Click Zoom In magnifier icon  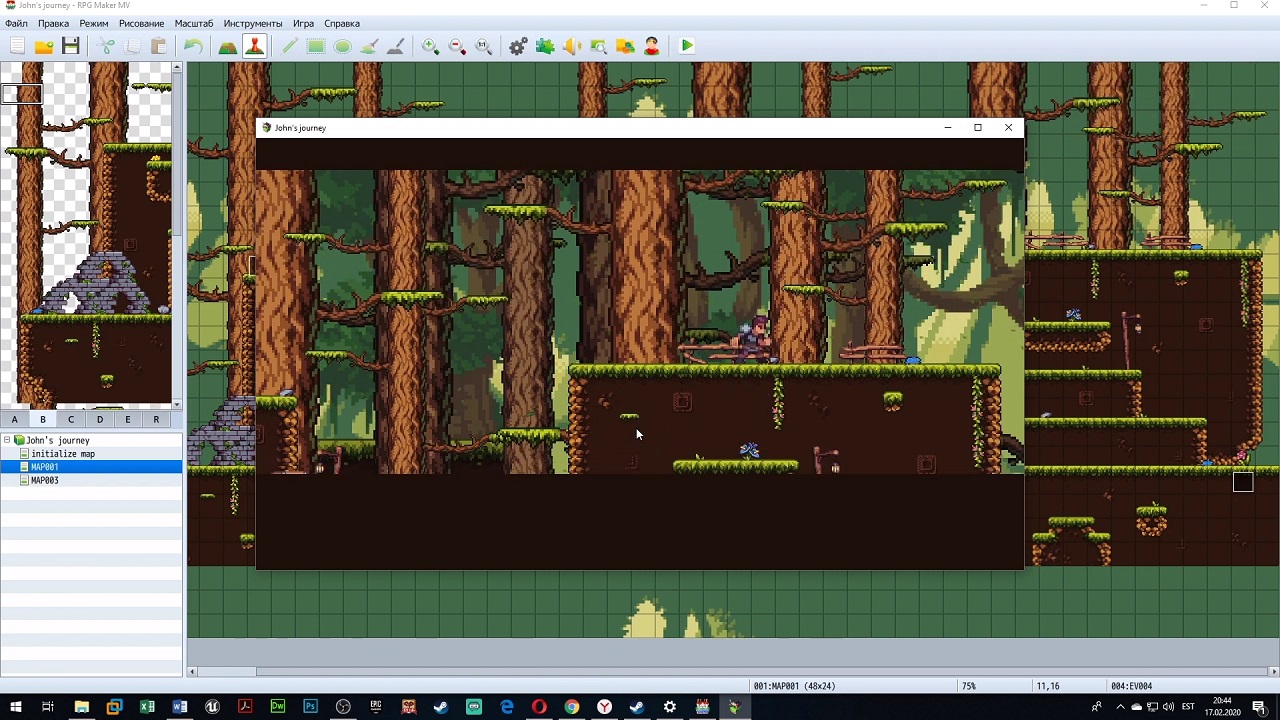point(430,46)
